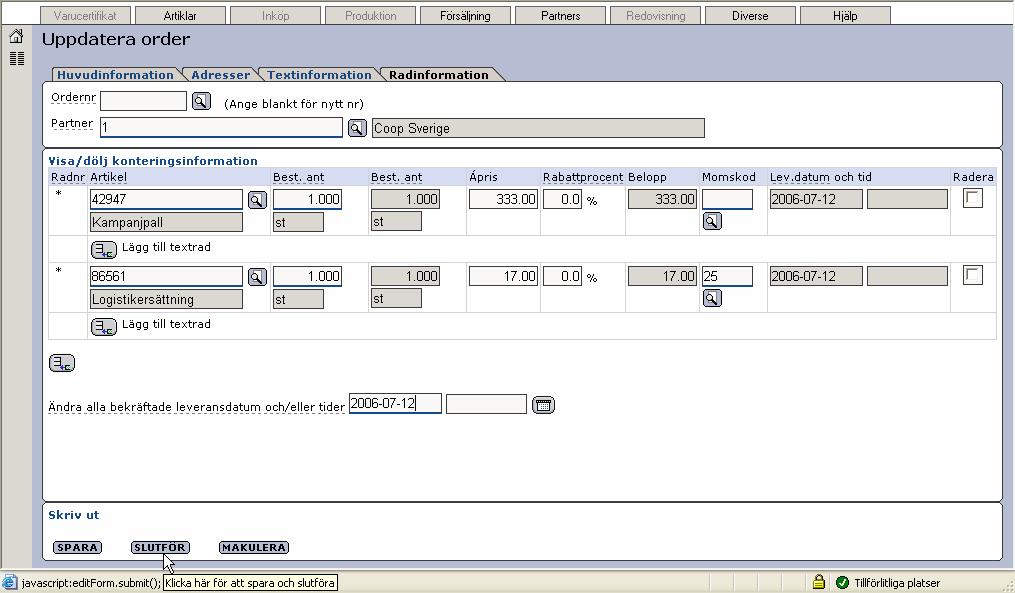This screenshot has height=593, width=1015.
Task: Tick the Radera checkbox for article 42947
Action: [x=973, y=198]
